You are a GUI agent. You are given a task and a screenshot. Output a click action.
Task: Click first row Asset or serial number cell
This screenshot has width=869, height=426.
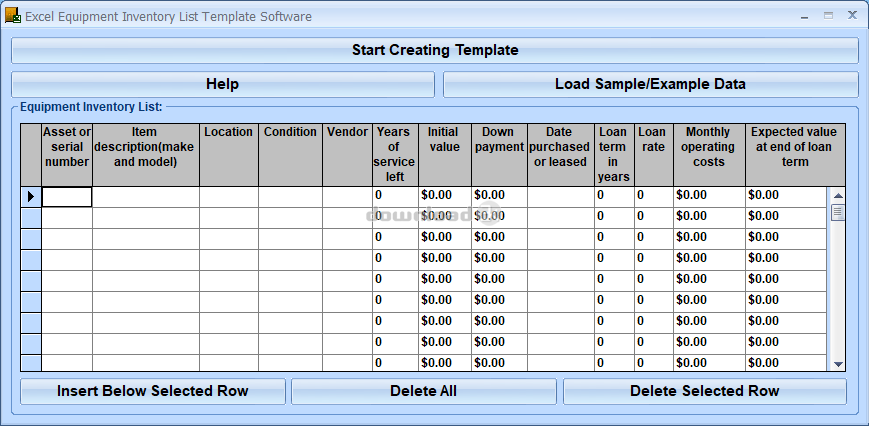click(x=67, y=197)
